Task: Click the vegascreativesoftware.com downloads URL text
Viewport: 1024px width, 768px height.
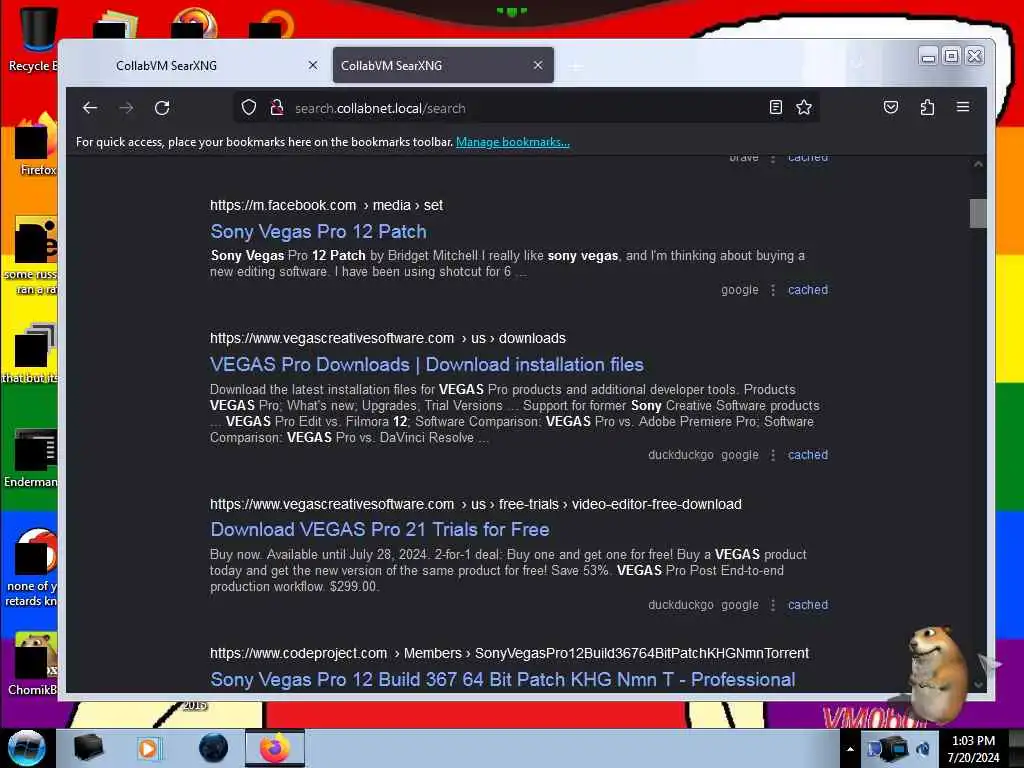Action: pos(387,338)
